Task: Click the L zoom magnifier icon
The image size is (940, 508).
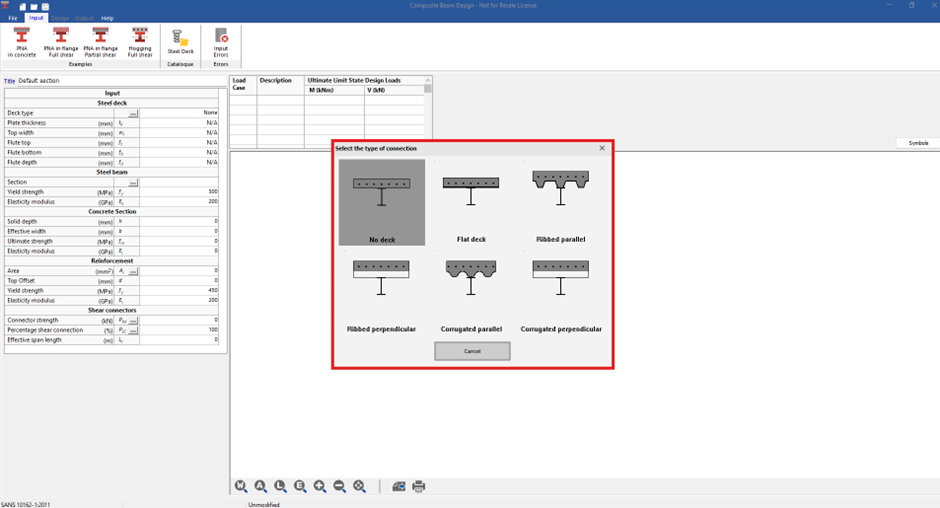Action: 281,486
